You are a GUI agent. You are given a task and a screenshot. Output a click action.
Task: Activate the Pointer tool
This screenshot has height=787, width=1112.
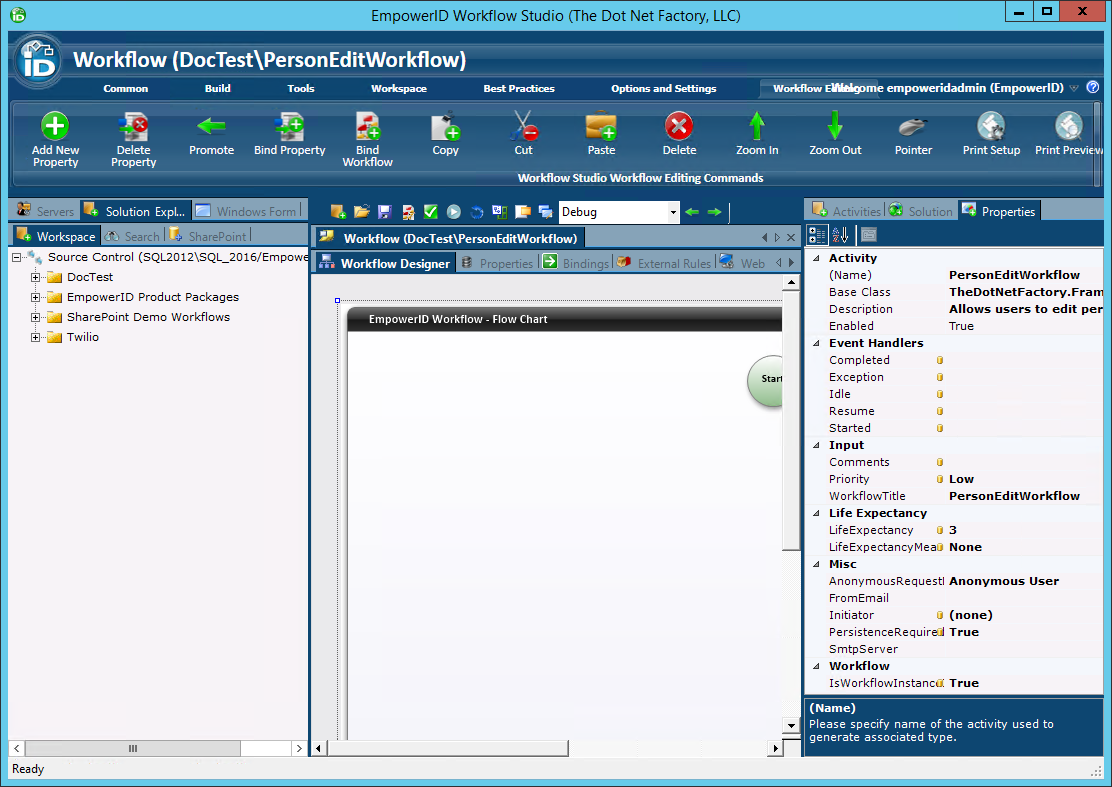coord(913,127)
